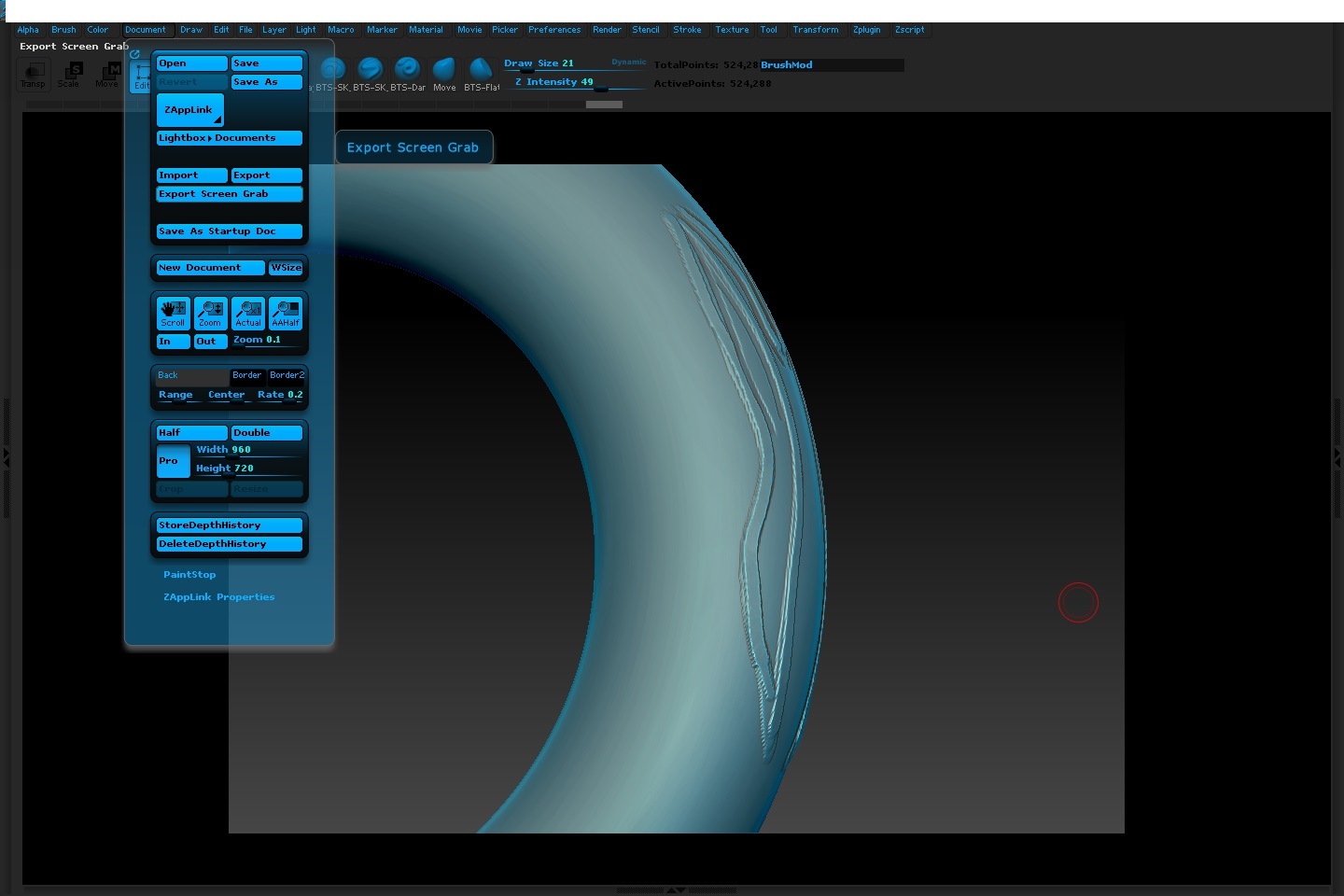Expand ZAppLink Properties section
The image size is (1344, 896).
point(219,597)
